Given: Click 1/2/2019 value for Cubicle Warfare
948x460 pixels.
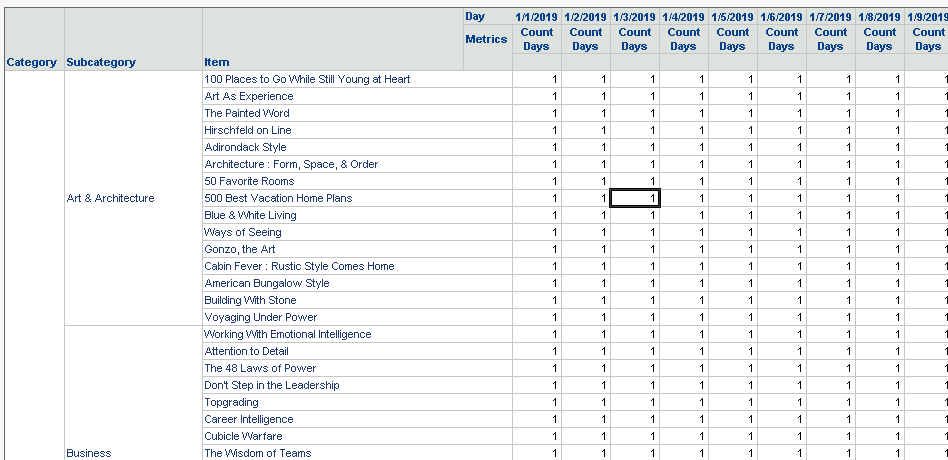Looking at the screenshot, I should tap(585, 436).
